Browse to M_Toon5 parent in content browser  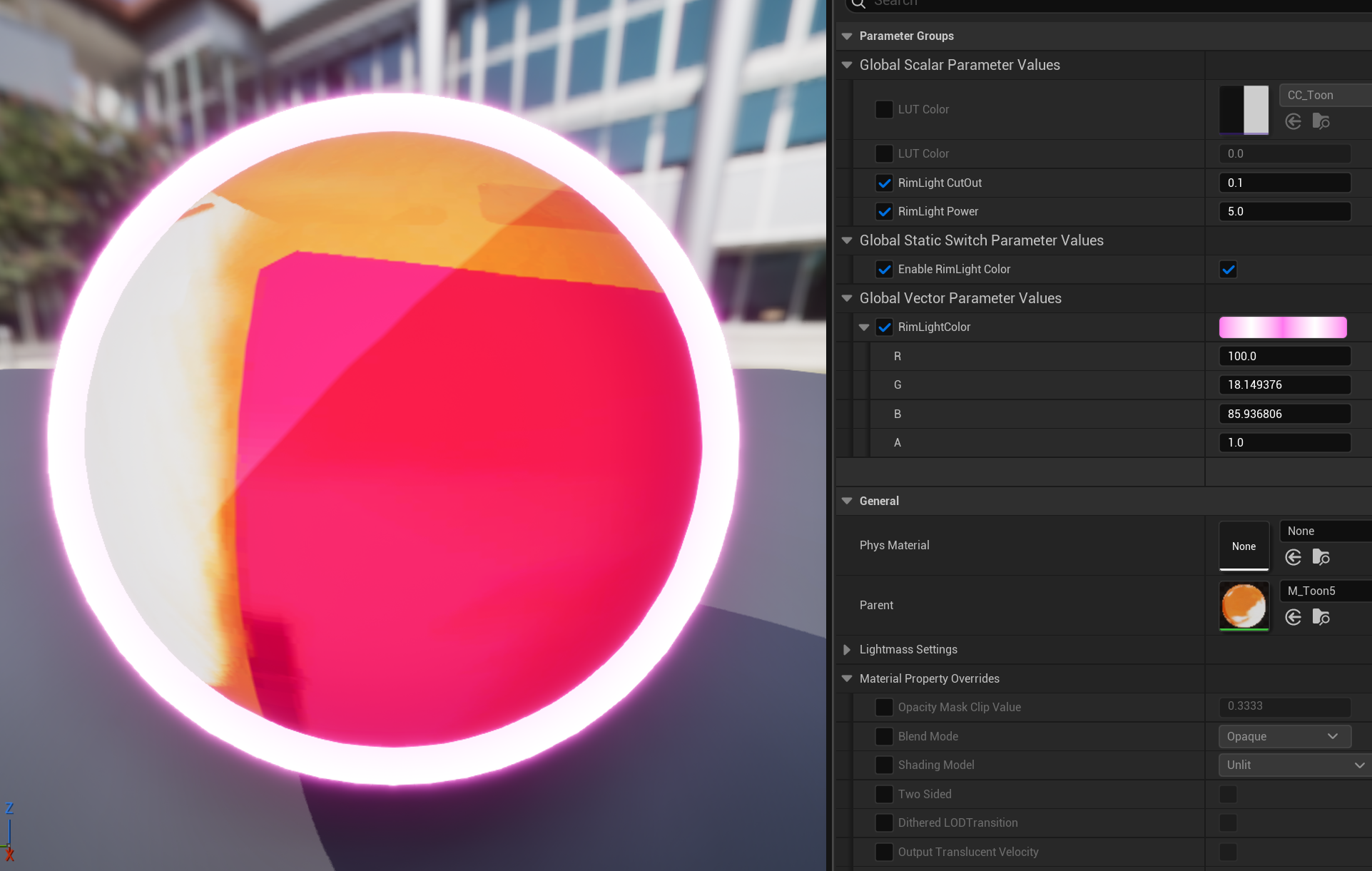point(1321,617)
